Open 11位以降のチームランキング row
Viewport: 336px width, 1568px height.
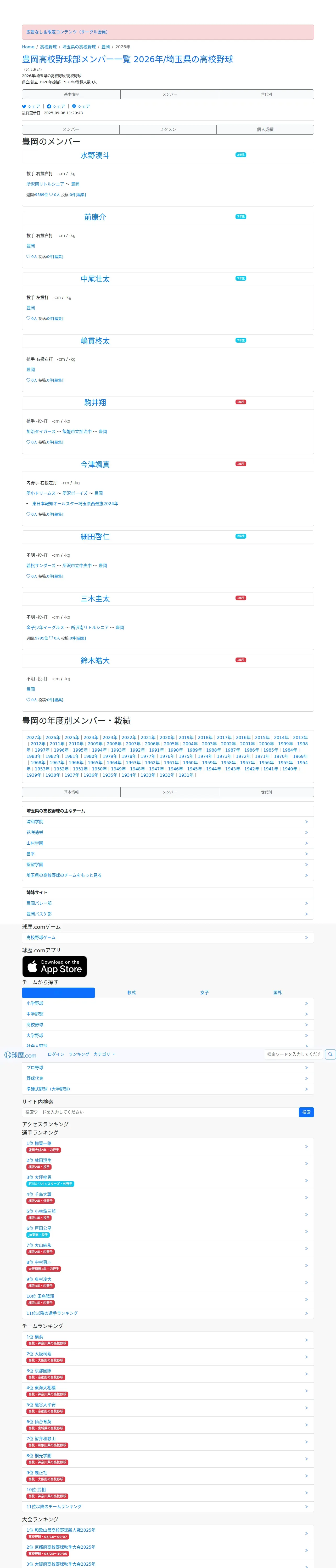pos(168,1507)
